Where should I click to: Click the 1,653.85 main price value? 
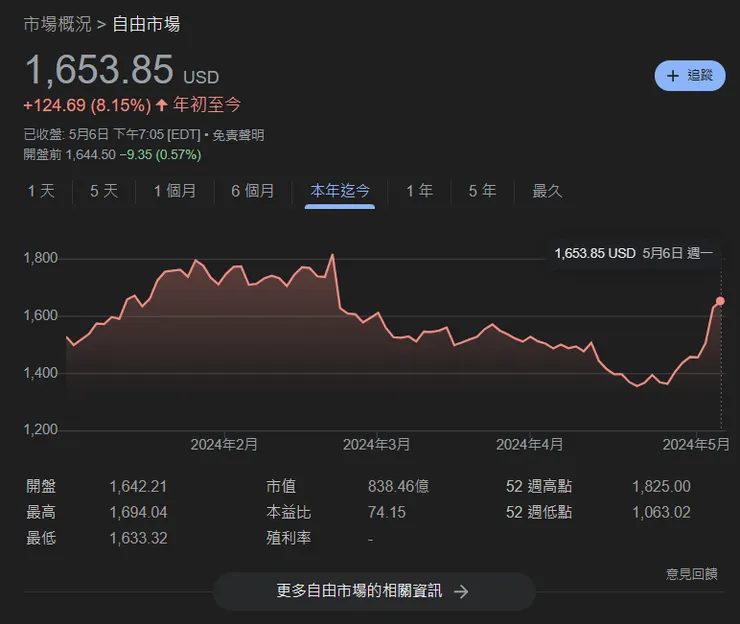(100, 70)
